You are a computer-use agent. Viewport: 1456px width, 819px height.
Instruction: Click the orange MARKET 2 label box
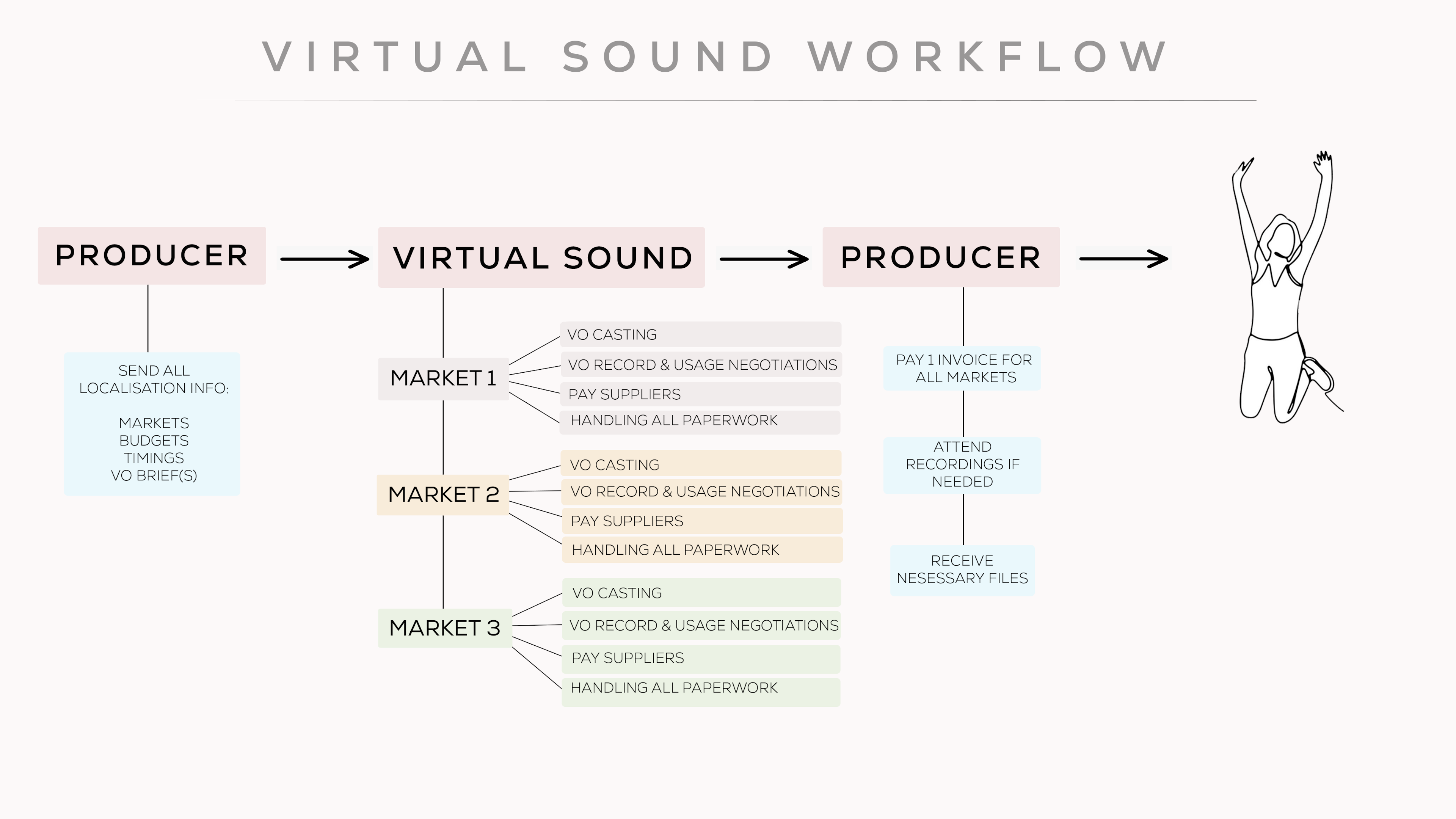(x=443, y=494)
